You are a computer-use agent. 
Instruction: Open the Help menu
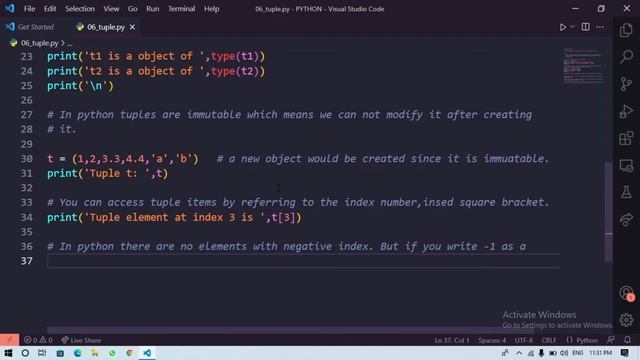point(211,9)
